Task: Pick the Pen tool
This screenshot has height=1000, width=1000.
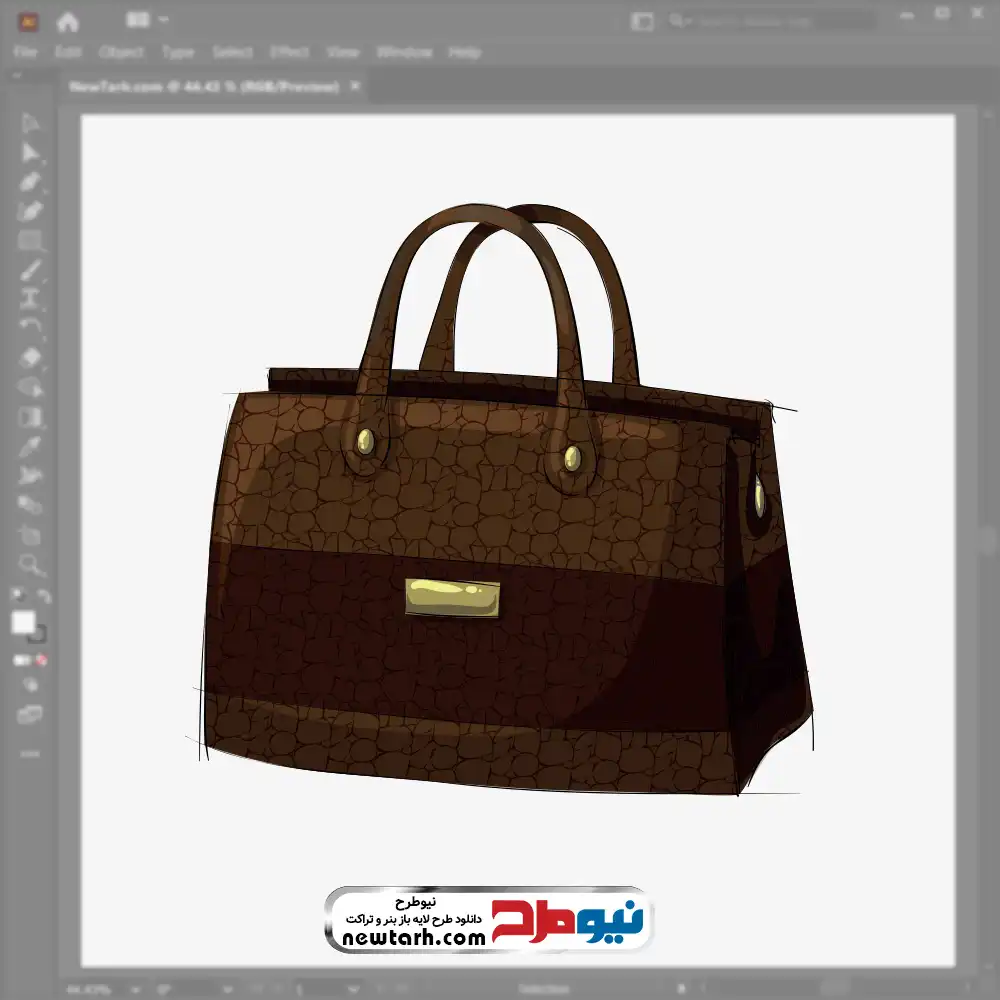Action: pyautogui.click(x=30, y=182)
